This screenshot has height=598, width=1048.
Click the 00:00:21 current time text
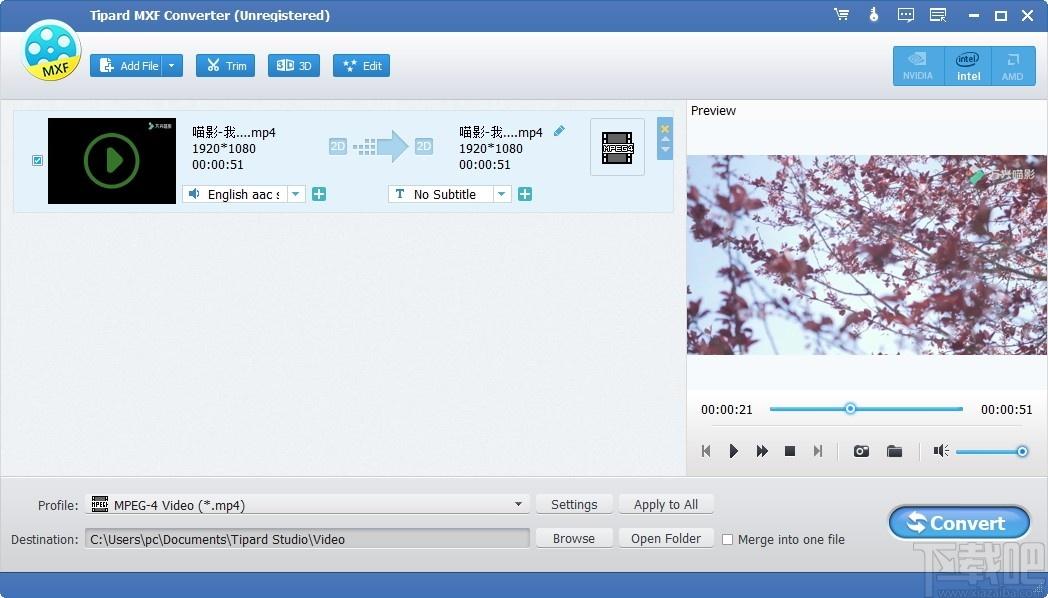point(727,410)
